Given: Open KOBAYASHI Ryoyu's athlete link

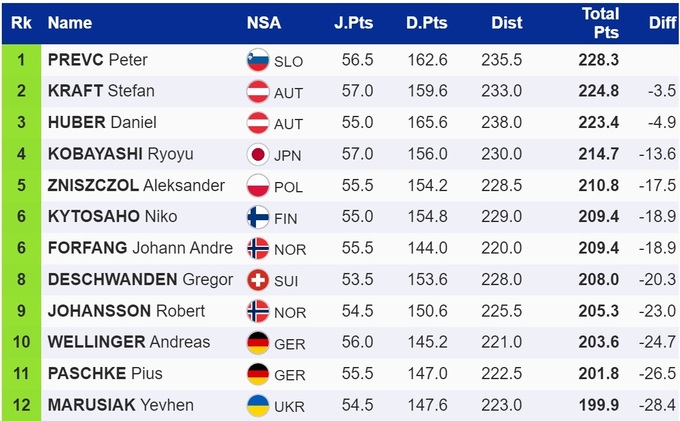Looking at the screenshot, I should [120, 154].
